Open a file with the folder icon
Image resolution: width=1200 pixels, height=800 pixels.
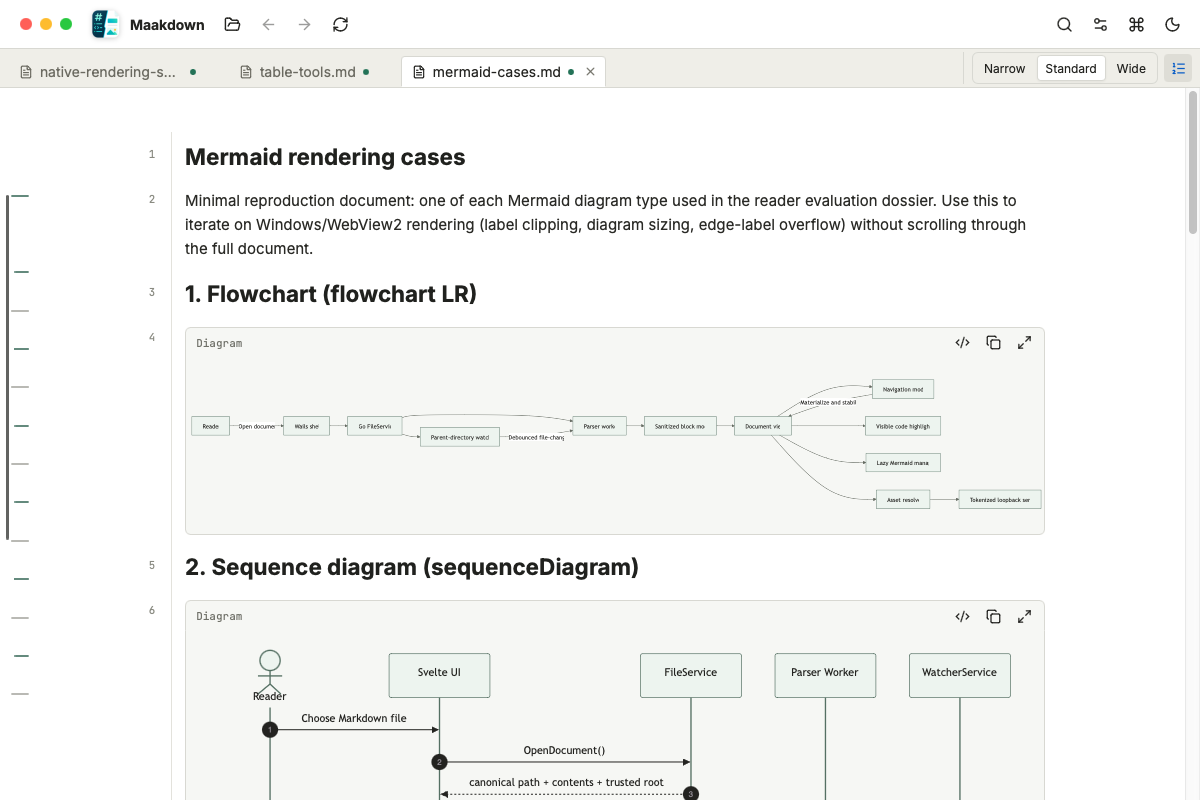(232, 24)
